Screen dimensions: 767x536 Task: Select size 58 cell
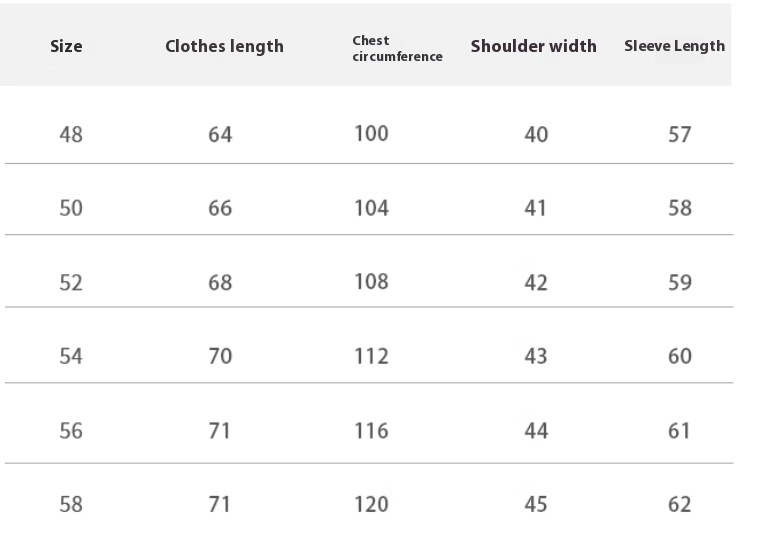coord(71,504)
